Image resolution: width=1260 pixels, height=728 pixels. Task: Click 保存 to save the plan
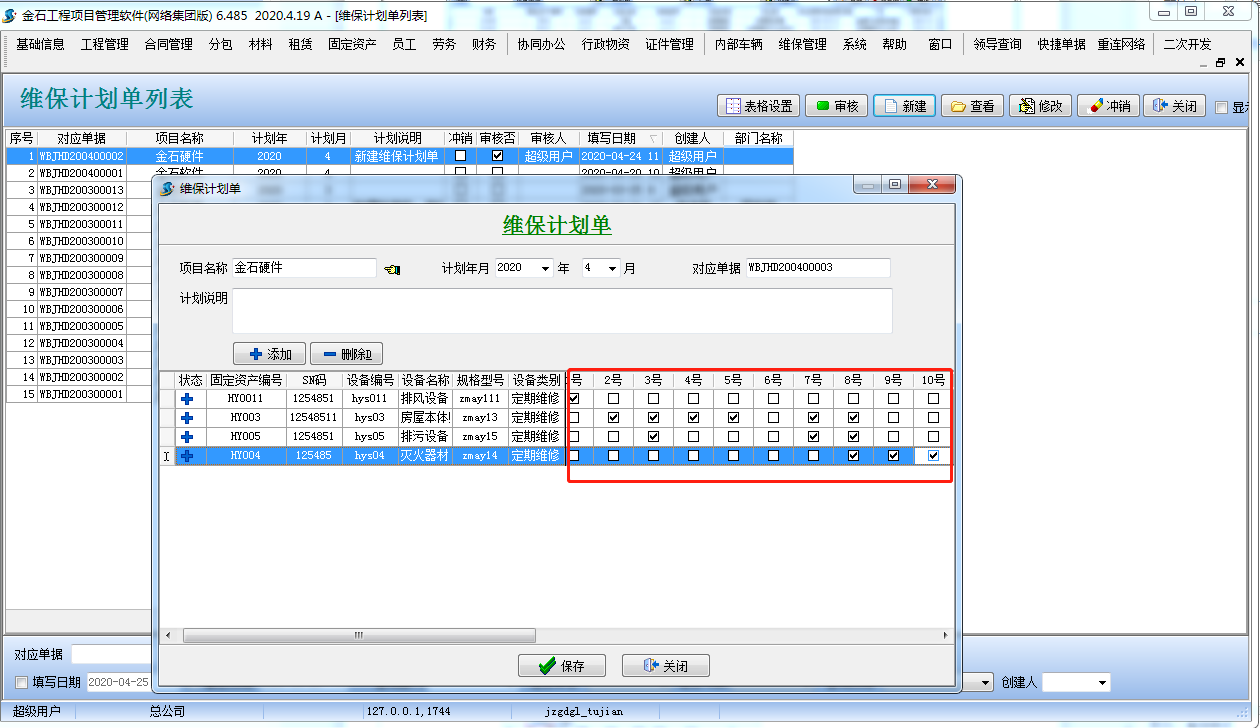pyautogui.click(x=561, y=666)
